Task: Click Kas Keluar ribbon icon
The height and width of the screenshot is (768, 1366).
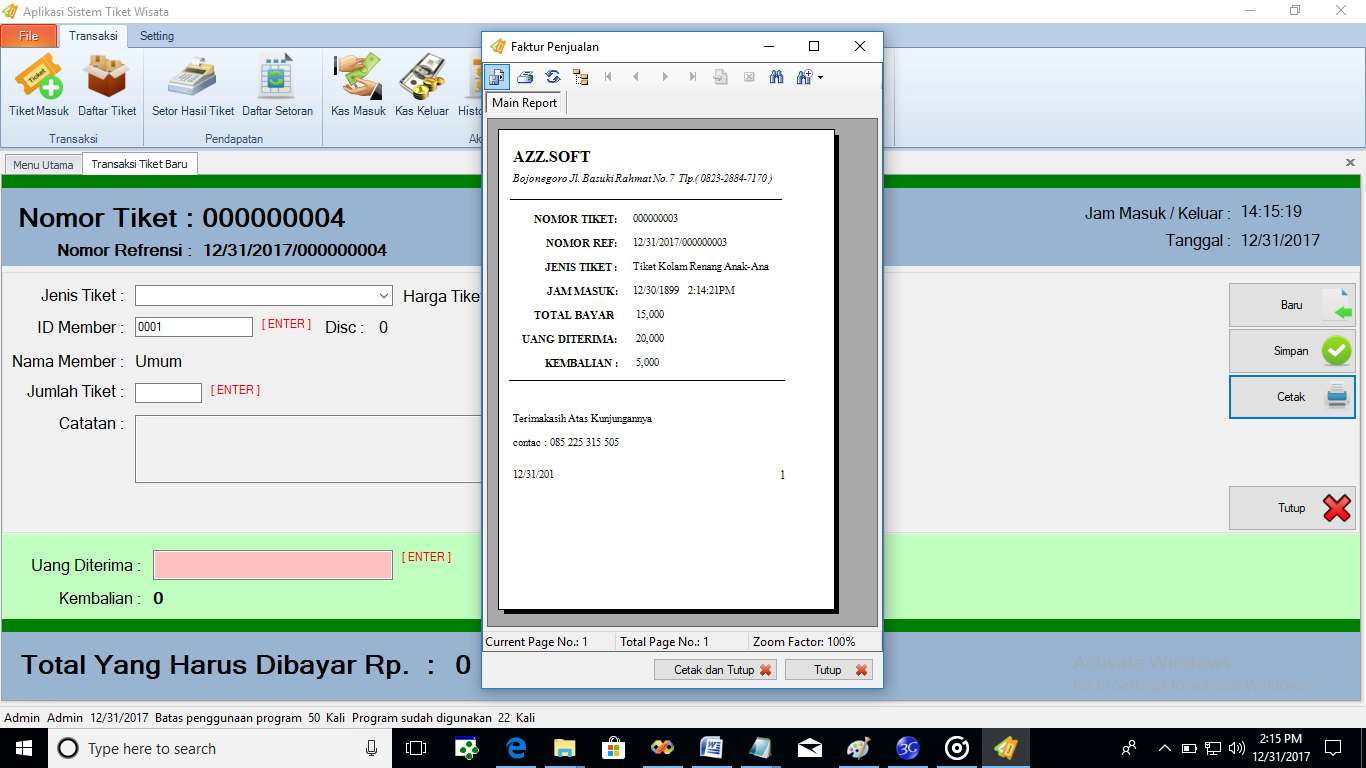Action: point(422,86)
